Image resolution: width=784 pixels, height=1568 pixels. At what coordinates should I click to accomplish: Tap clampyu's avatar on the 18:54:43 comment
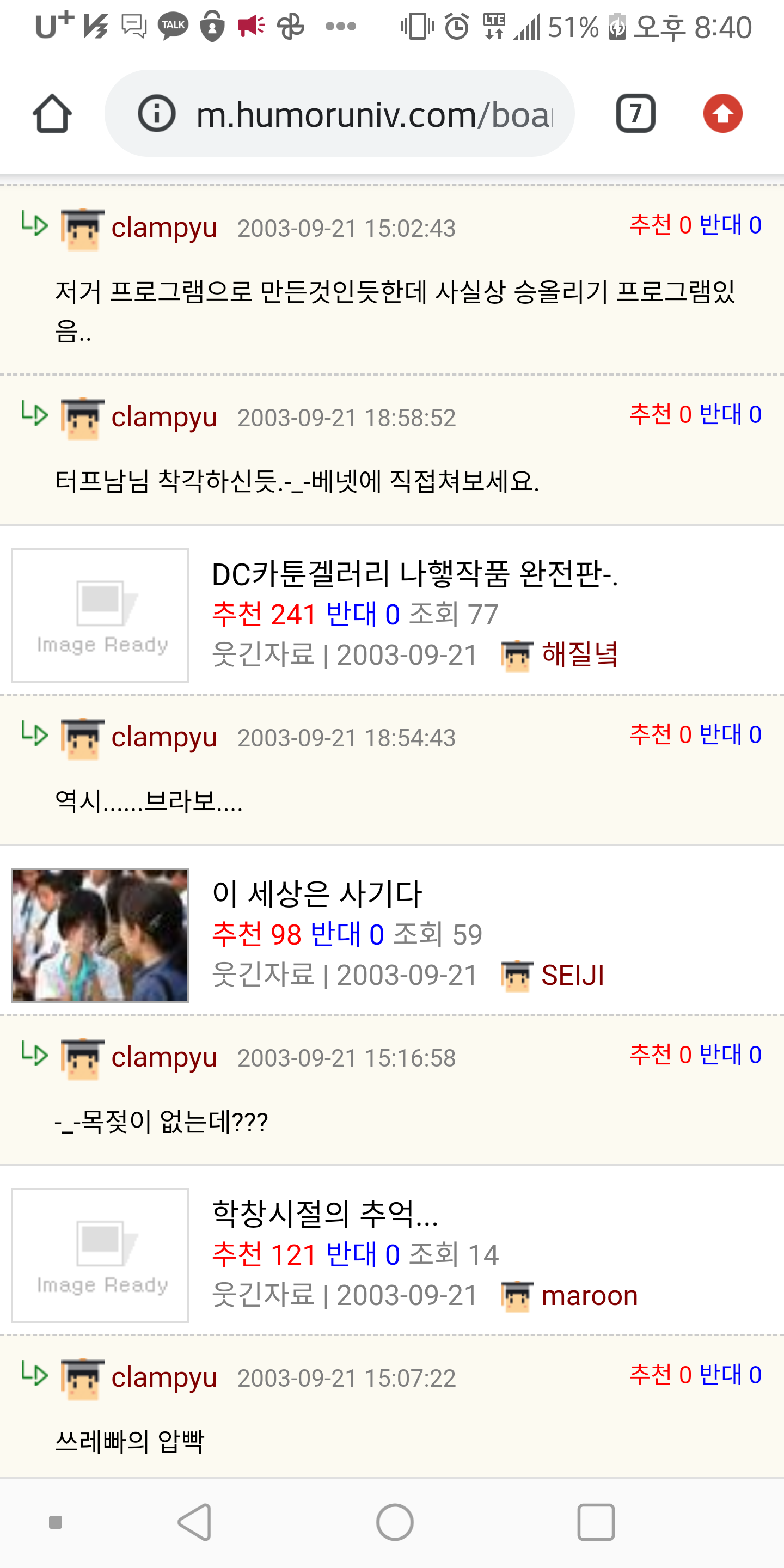point(82,739)
